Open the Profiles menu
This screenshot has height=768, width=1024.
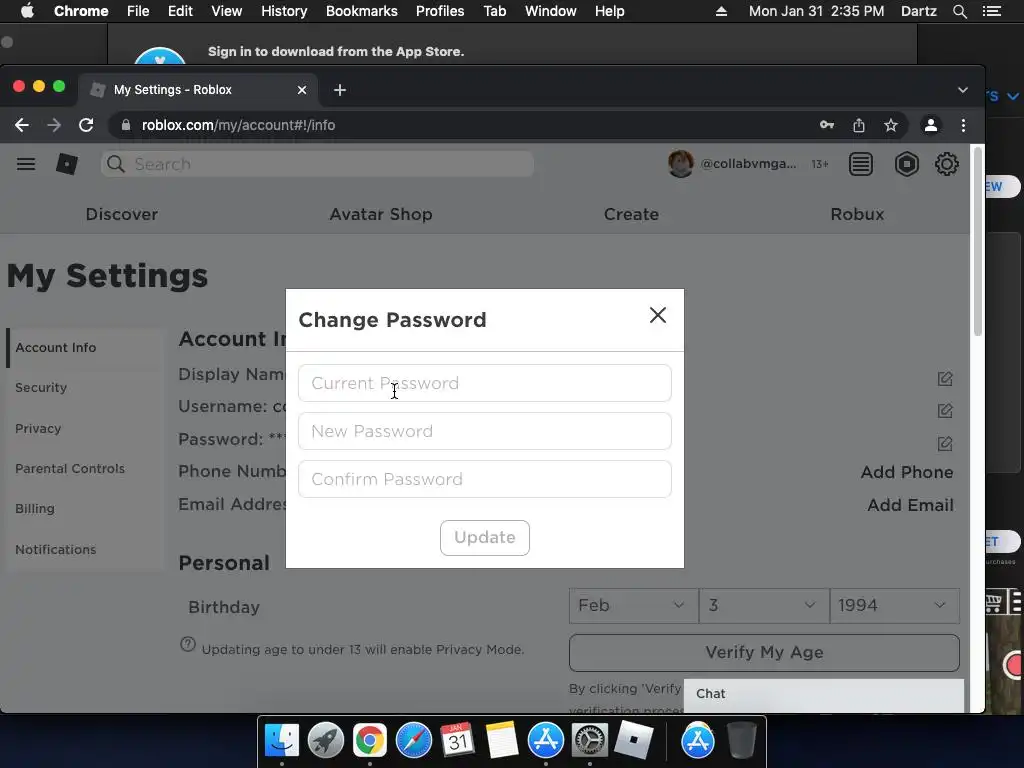point(440,11)
